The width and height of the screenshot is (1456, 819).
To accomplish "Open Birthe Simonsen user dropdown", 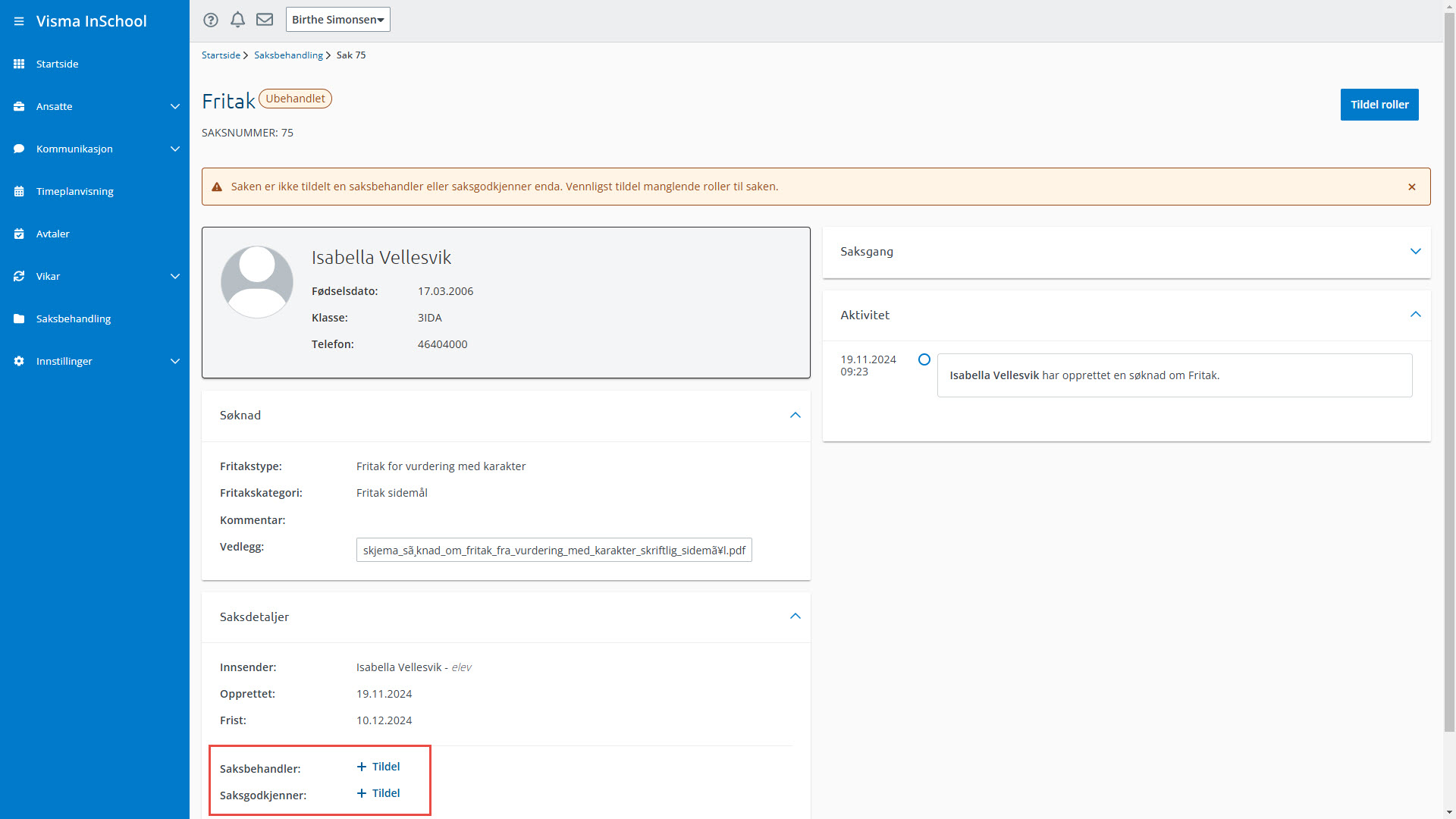I will [337, 20].
